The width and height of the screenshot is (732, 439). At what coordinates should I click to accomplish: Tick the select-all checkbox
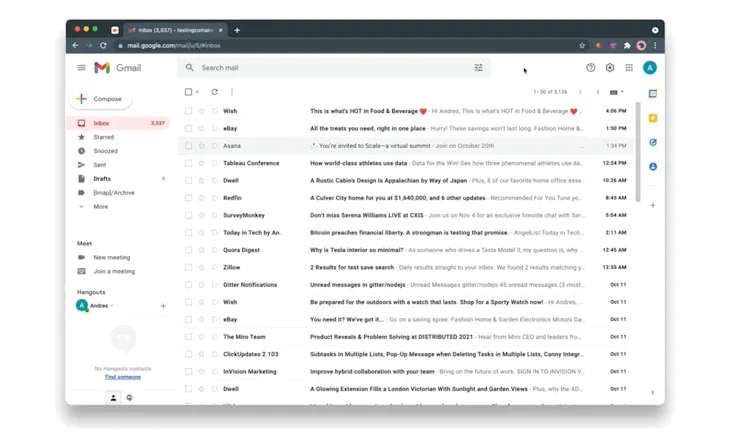188,92
